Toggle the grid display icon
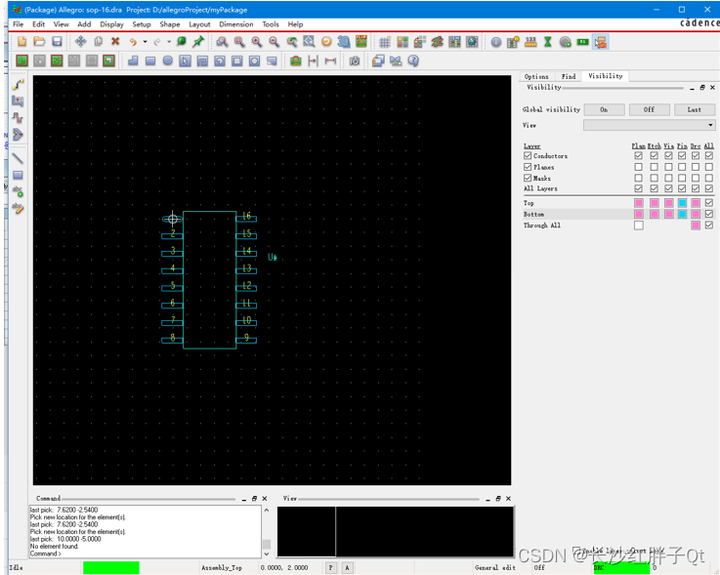Viewport: 720px width, 575px height. pos(384,42)
